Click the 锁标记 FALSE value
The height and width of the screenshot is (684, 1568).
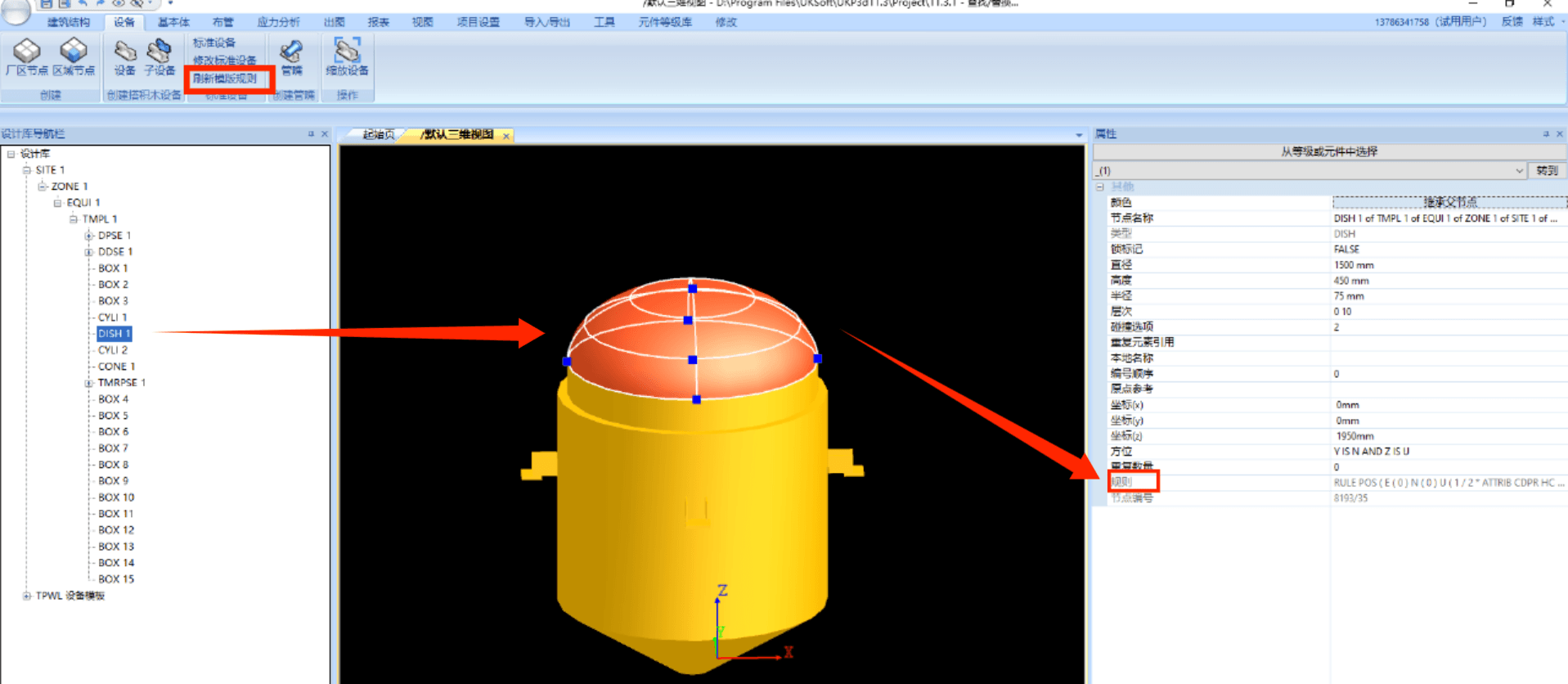tap(1449, 250)
